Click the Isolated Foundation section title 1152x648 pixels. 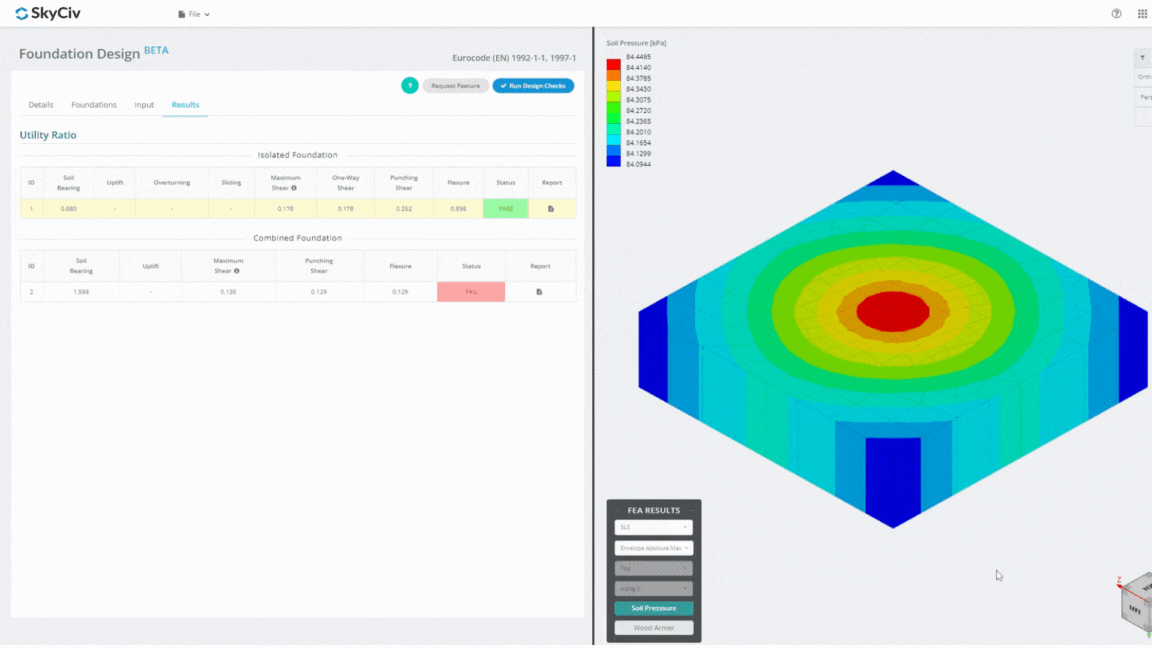coord(298,155)
